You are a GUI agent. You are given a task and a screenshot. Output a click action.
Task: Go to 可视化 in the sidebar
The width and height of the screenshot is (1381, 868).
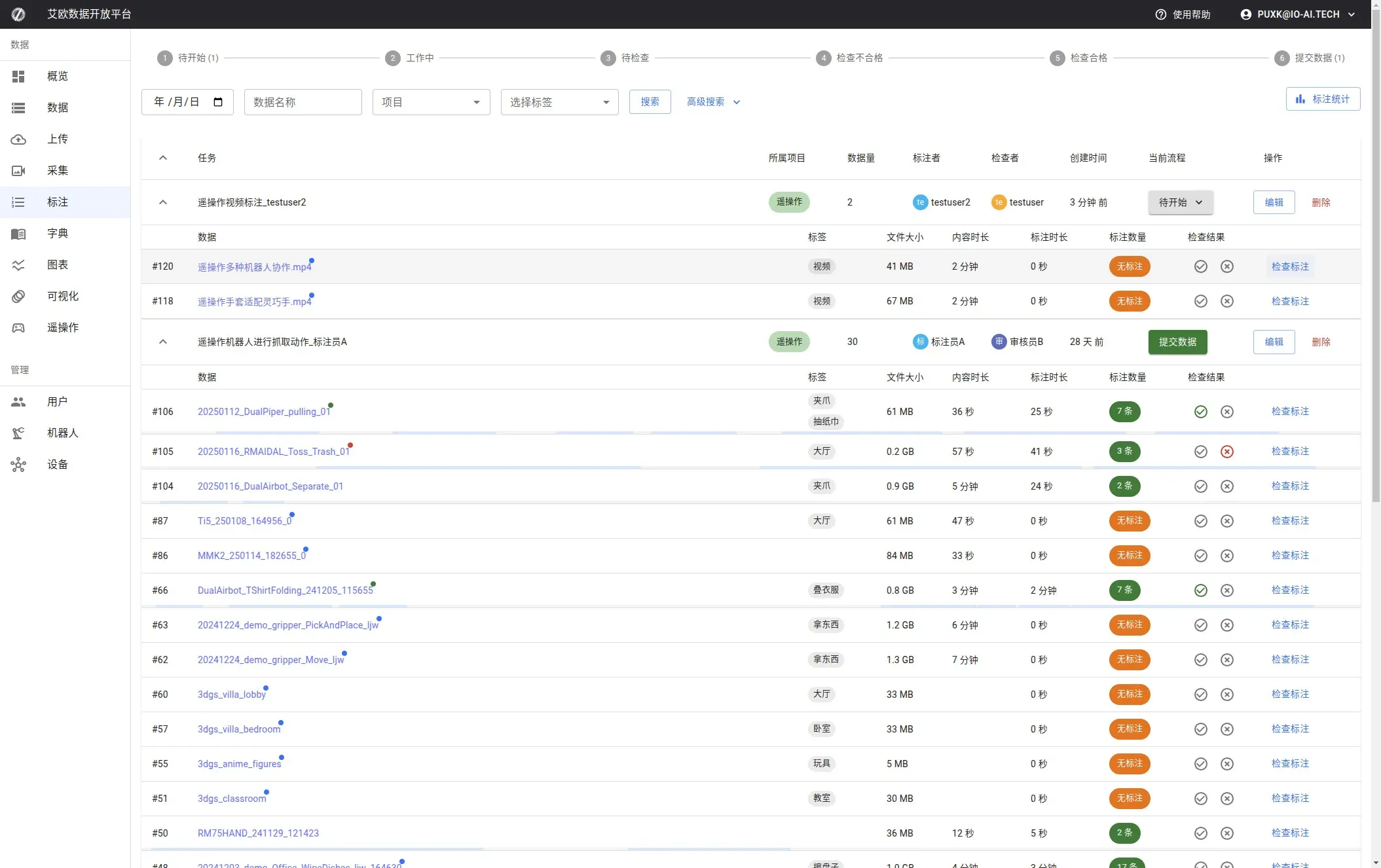coord(63,297)
